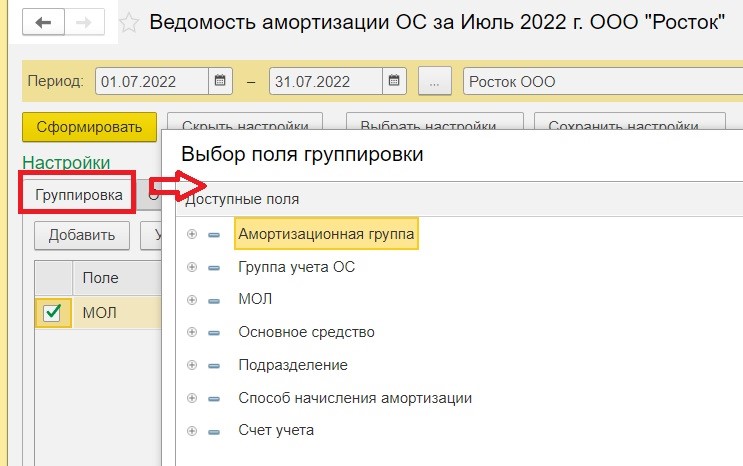Screen dimensions: 743x466
Task: Click field icon beside Счет учета
Action: click(214, 431)
